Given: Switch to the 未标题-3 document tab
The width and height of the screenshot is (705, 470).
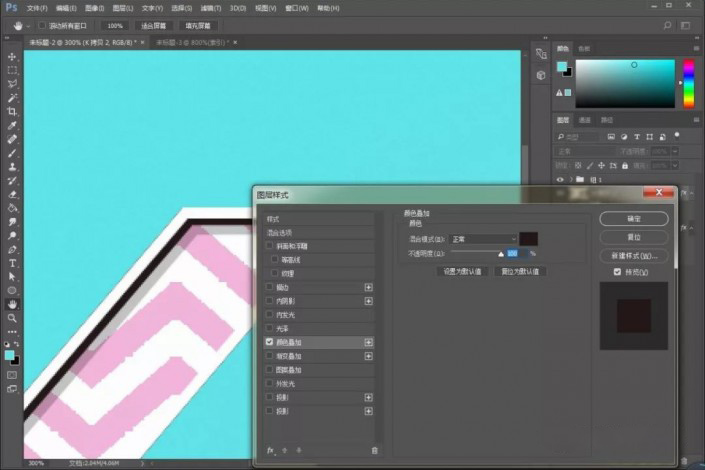Looking at the screenshot, I should coord(192,42).
